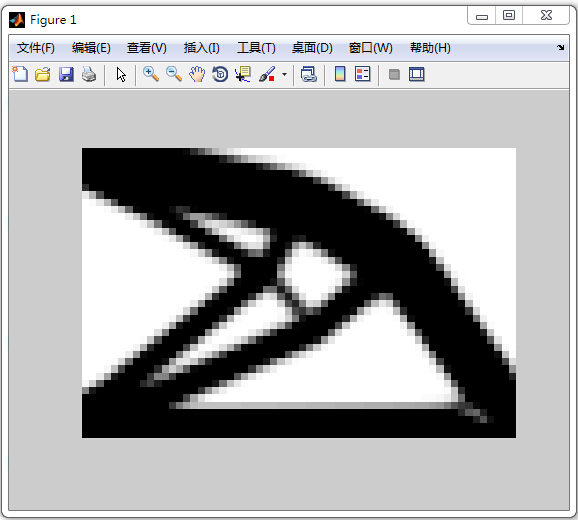Viewport: 578px width, 520px height.
Task: Click the New Figure icon
Action: [20, 74]
